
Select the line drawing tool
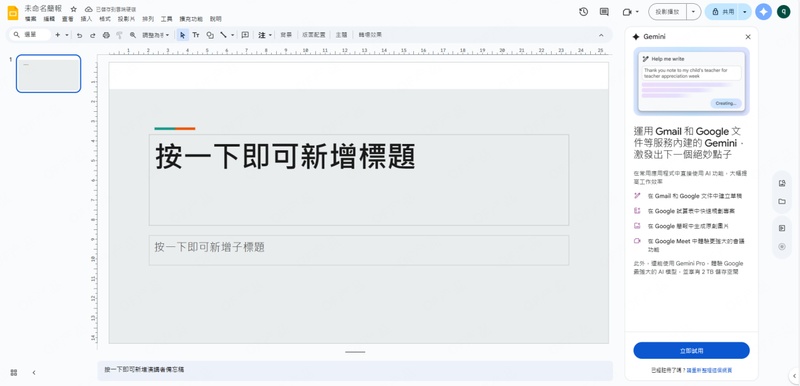click(x=223, y=35)
